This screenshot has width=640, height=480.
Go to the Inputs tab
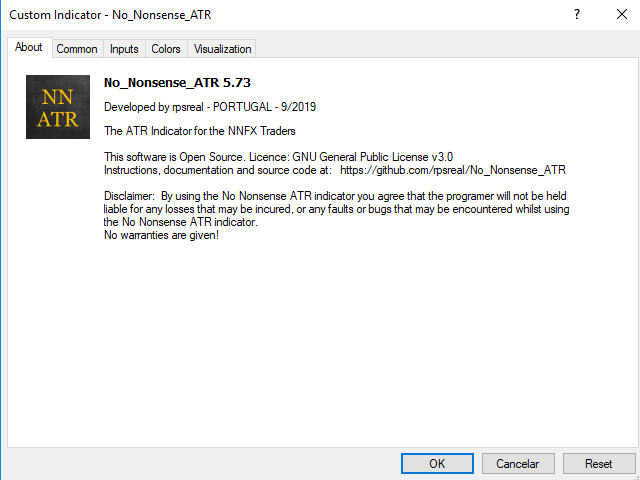coord(124,49)
